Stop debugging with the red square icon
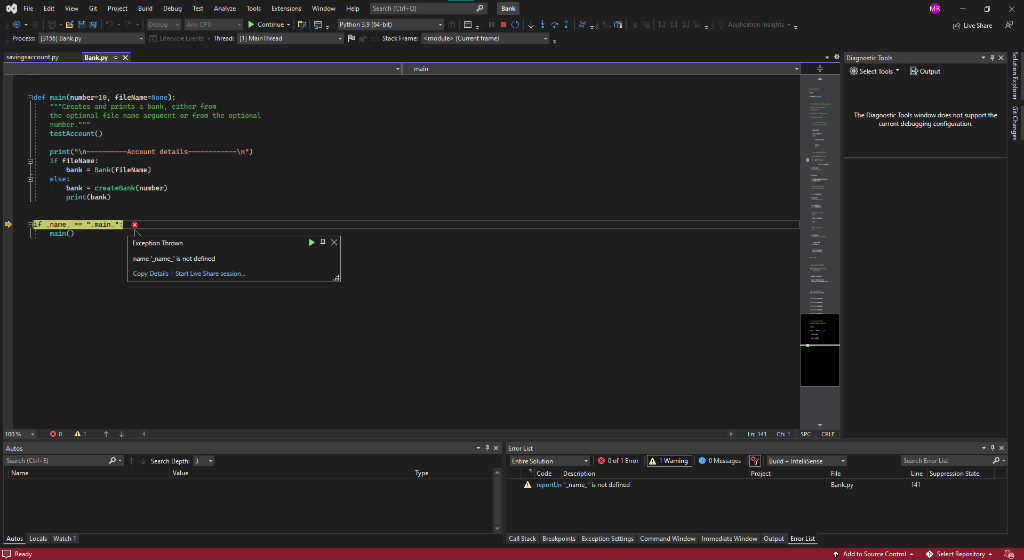The image size is (1024, 560). pyautogui.click(x=503, y=25)
